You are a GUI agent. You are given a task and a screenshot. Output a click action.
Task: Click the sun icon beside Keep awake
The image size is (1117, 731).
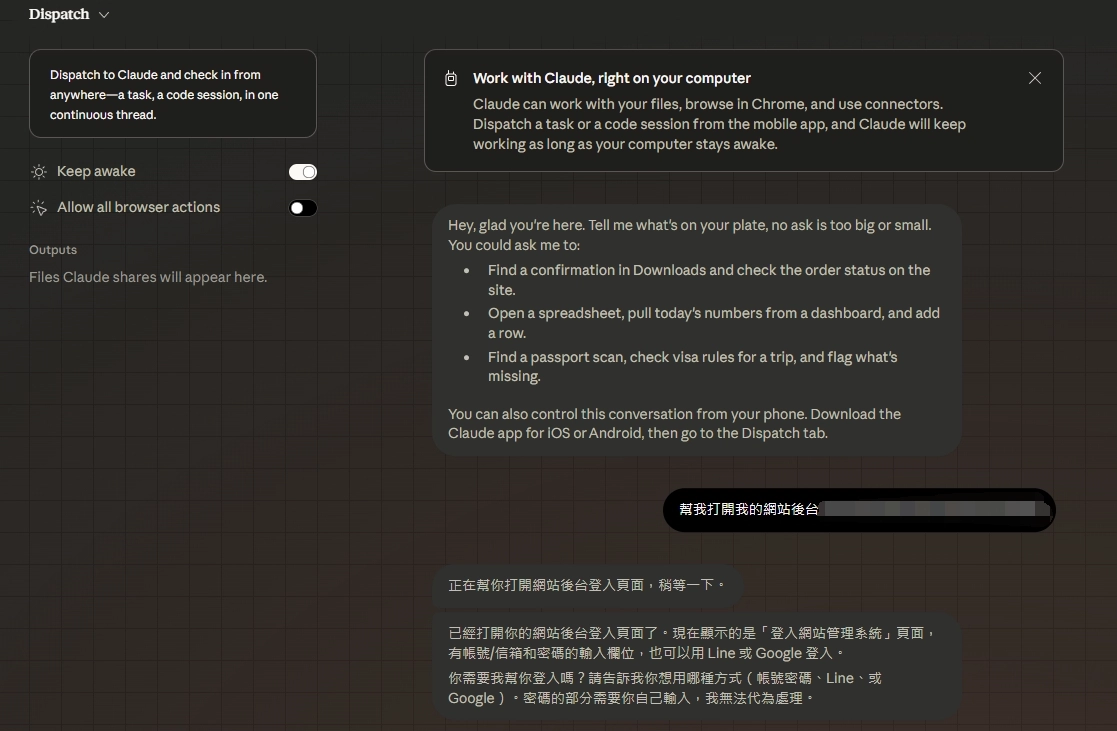(x=39, y=172)
